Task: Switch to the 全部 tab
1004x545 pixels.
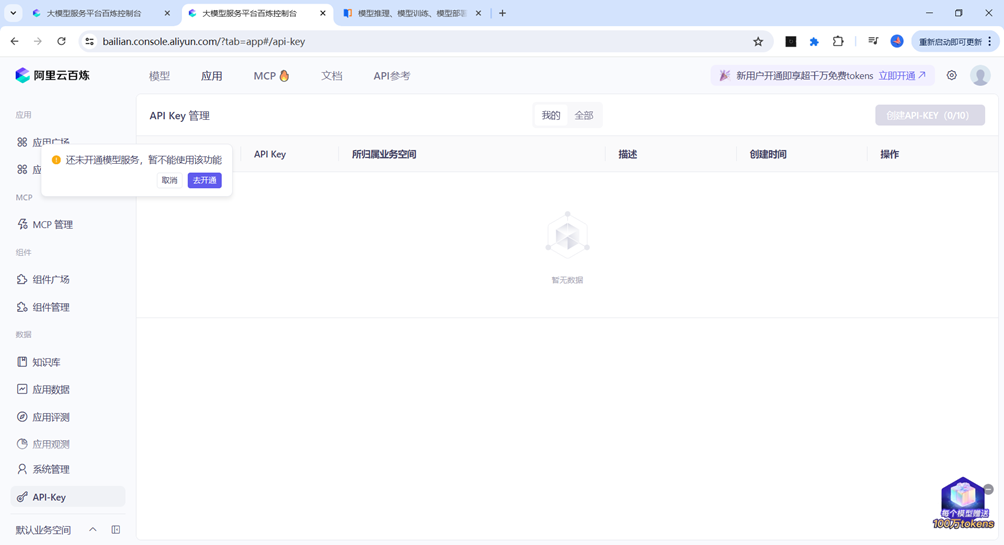Action: [x=584, y=115]
